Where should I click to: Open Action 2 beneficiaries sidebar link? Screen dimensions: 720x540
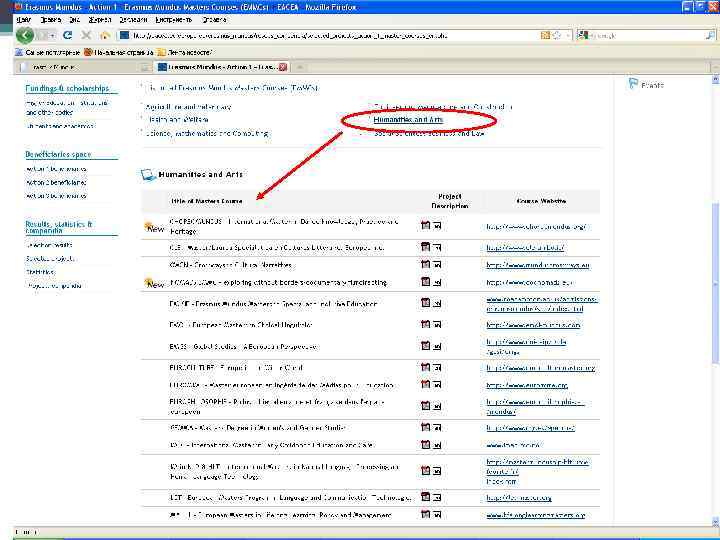[56, 182]
